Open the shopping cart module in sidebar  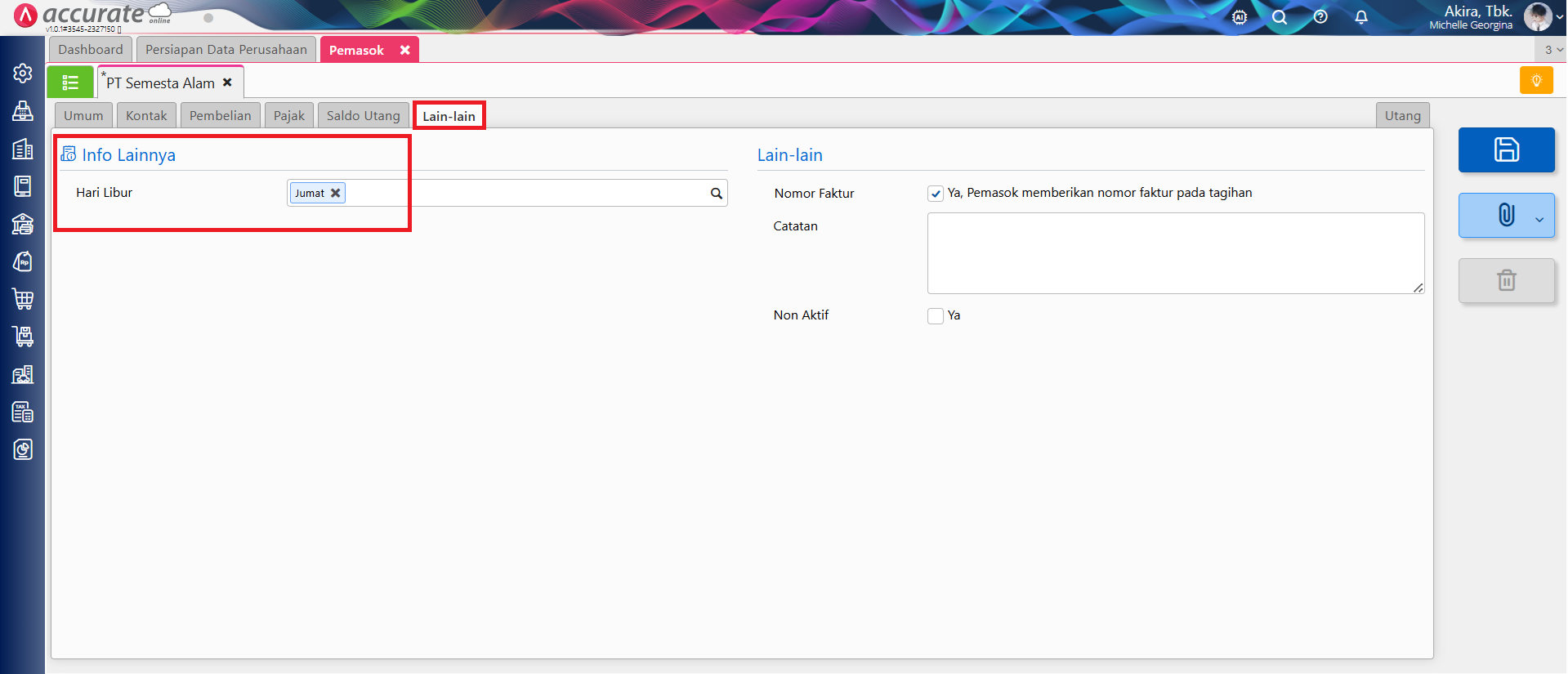tap(23, 299)
